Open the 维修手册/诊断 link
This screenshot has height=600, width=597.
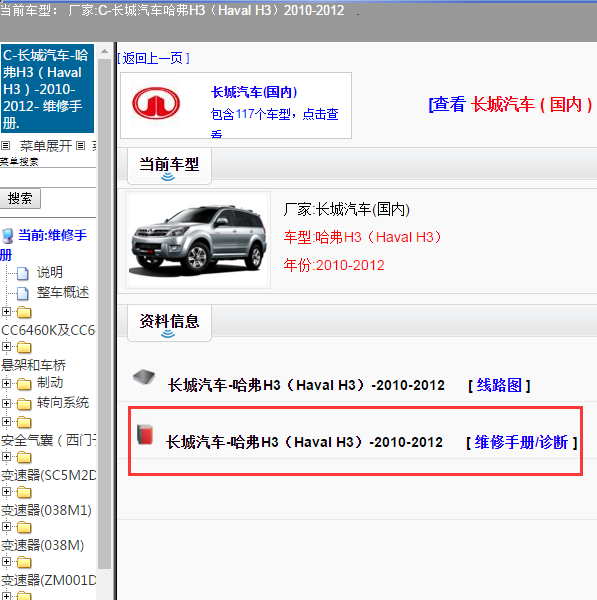pos(522,442)
